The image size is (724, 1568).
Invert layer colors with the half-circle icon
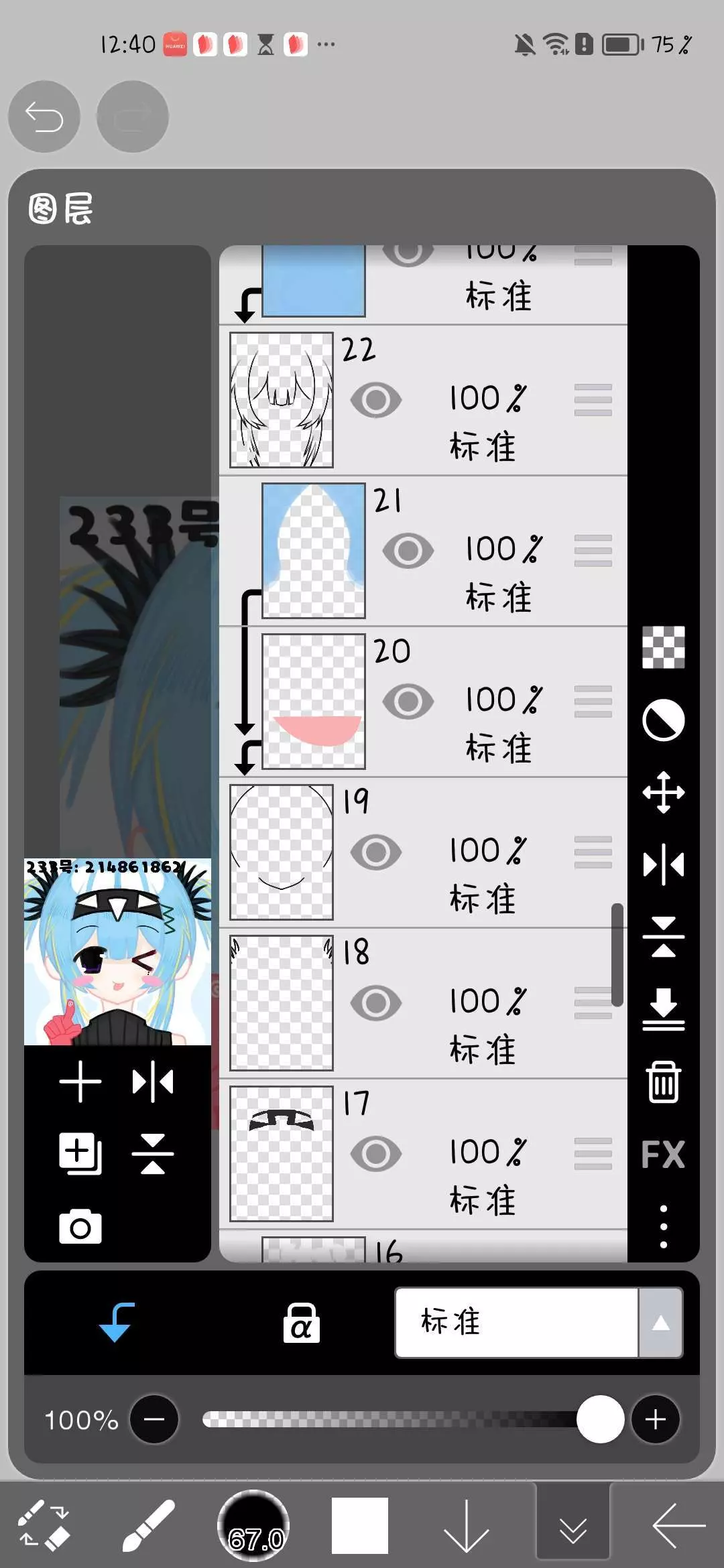[x=663, y=720]
